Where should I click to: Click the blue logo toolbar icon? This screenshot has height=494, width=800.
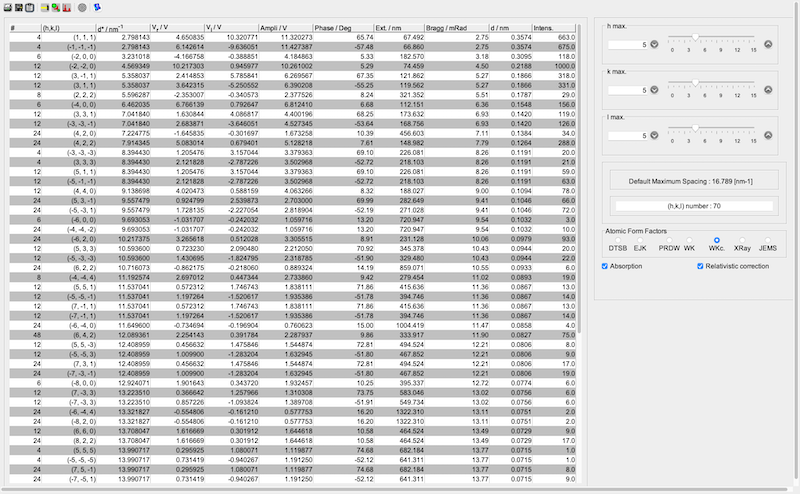coord(97,8)
